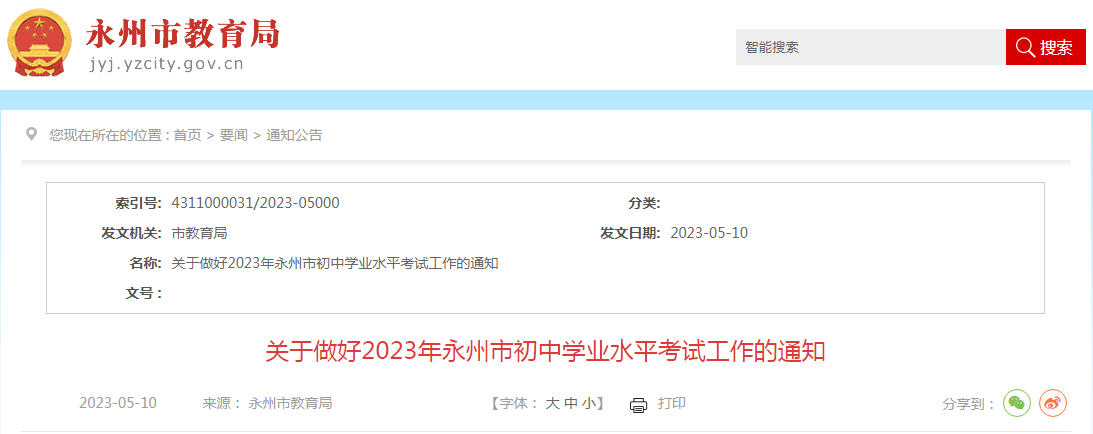Click the printer icon
The height and width of the screenshot is (434, 1093).
click(x=639, y=405)
